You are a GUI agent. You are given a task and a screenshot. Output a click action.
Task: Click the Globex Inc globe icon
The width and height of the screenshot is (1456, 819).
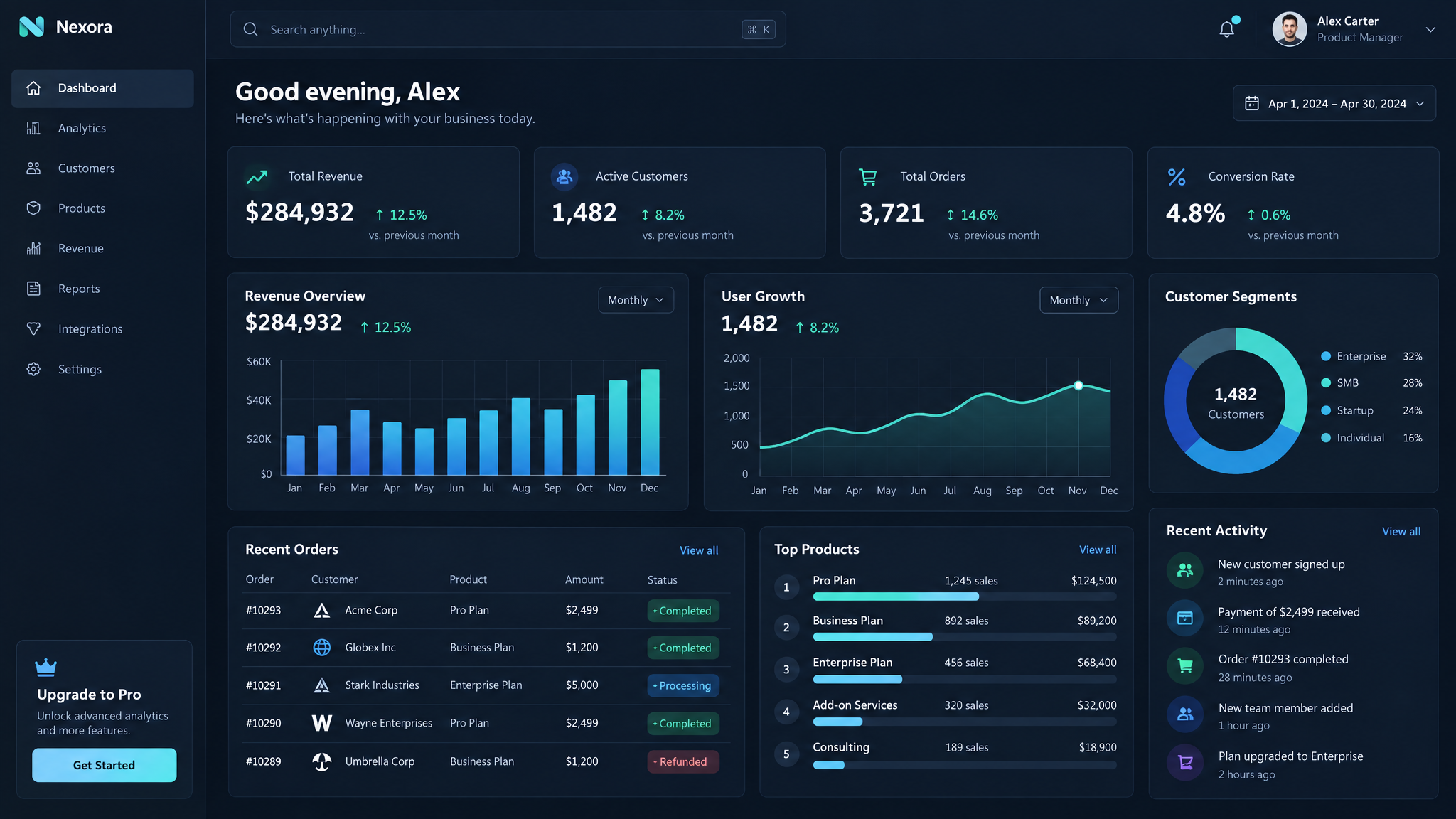click(322, 647)
